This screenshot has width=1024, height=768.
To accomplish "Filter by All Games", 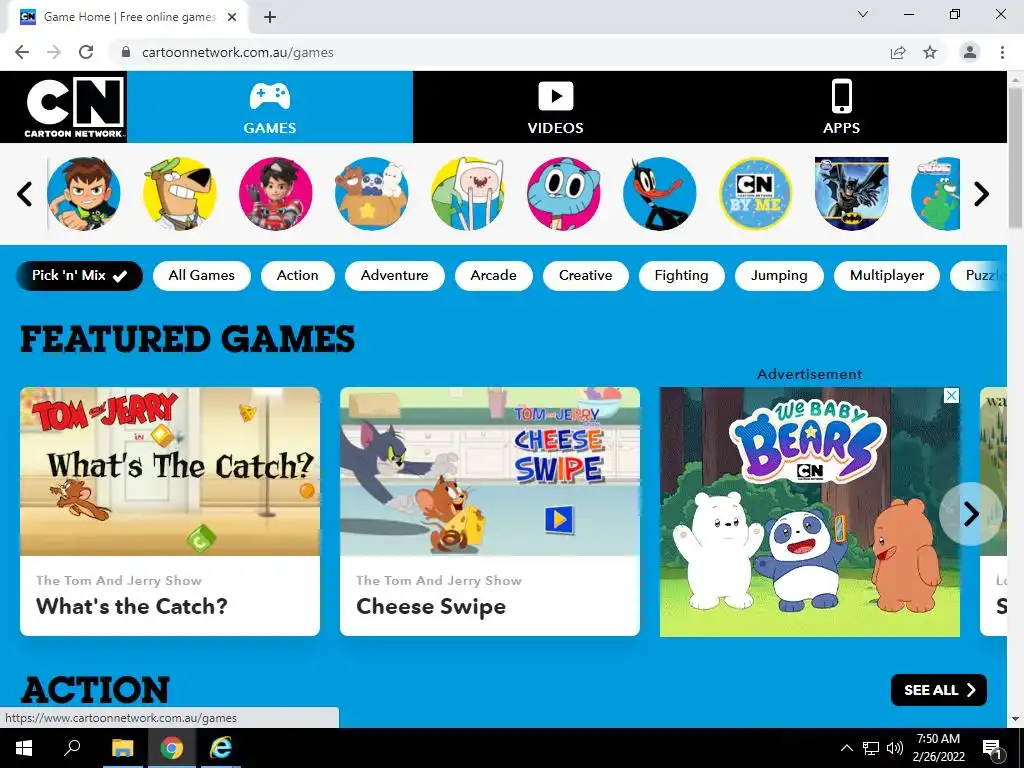I will click(202, 276).
